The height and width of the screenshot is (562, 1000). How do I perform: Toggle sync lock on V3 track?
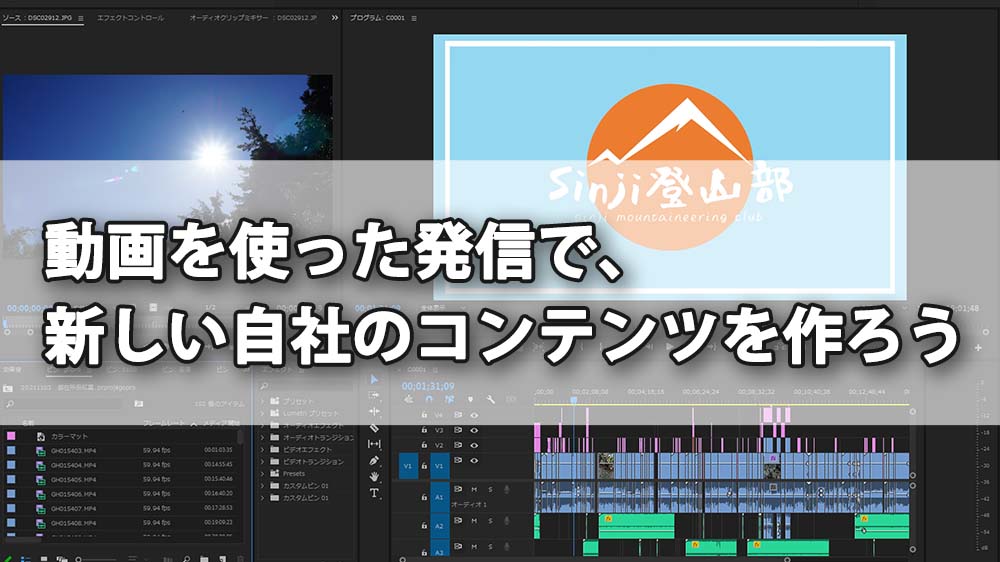[457, 430]
